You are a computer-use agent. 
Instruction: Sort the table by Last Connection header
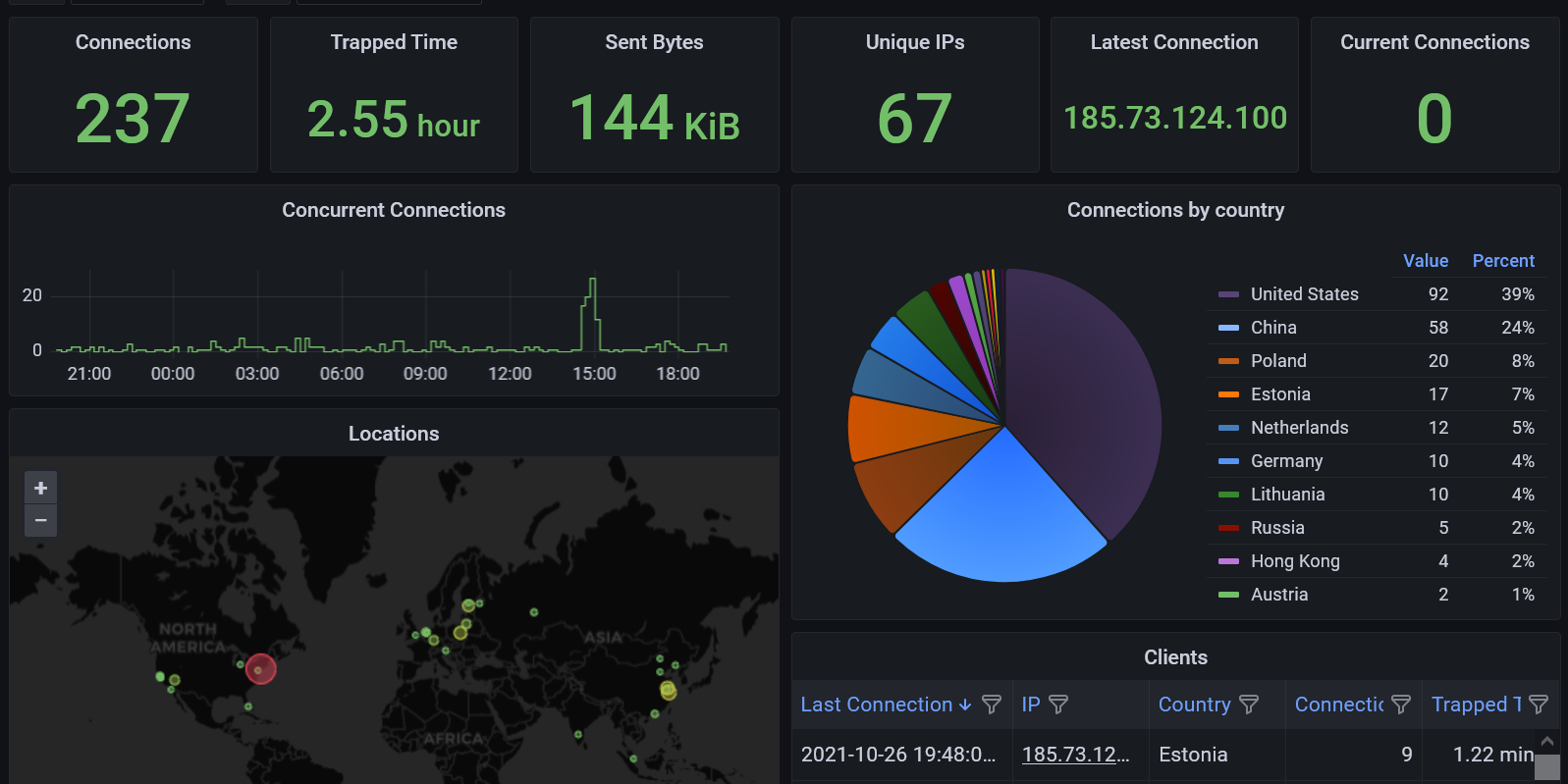(876, 705)
